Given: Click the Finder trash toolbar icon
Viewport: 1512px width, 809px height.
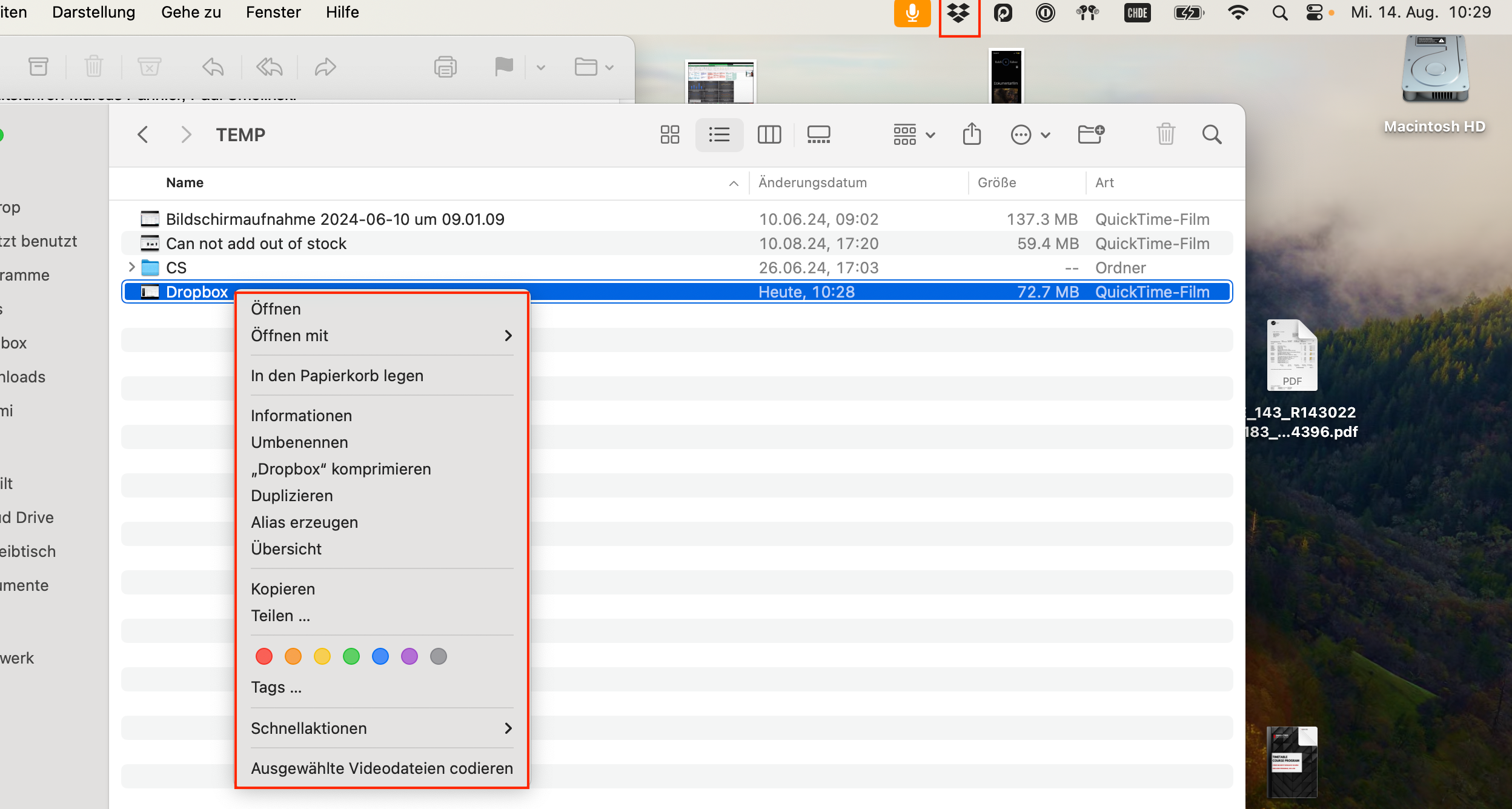Looking at the screenshot, I should pos(1165,135).
